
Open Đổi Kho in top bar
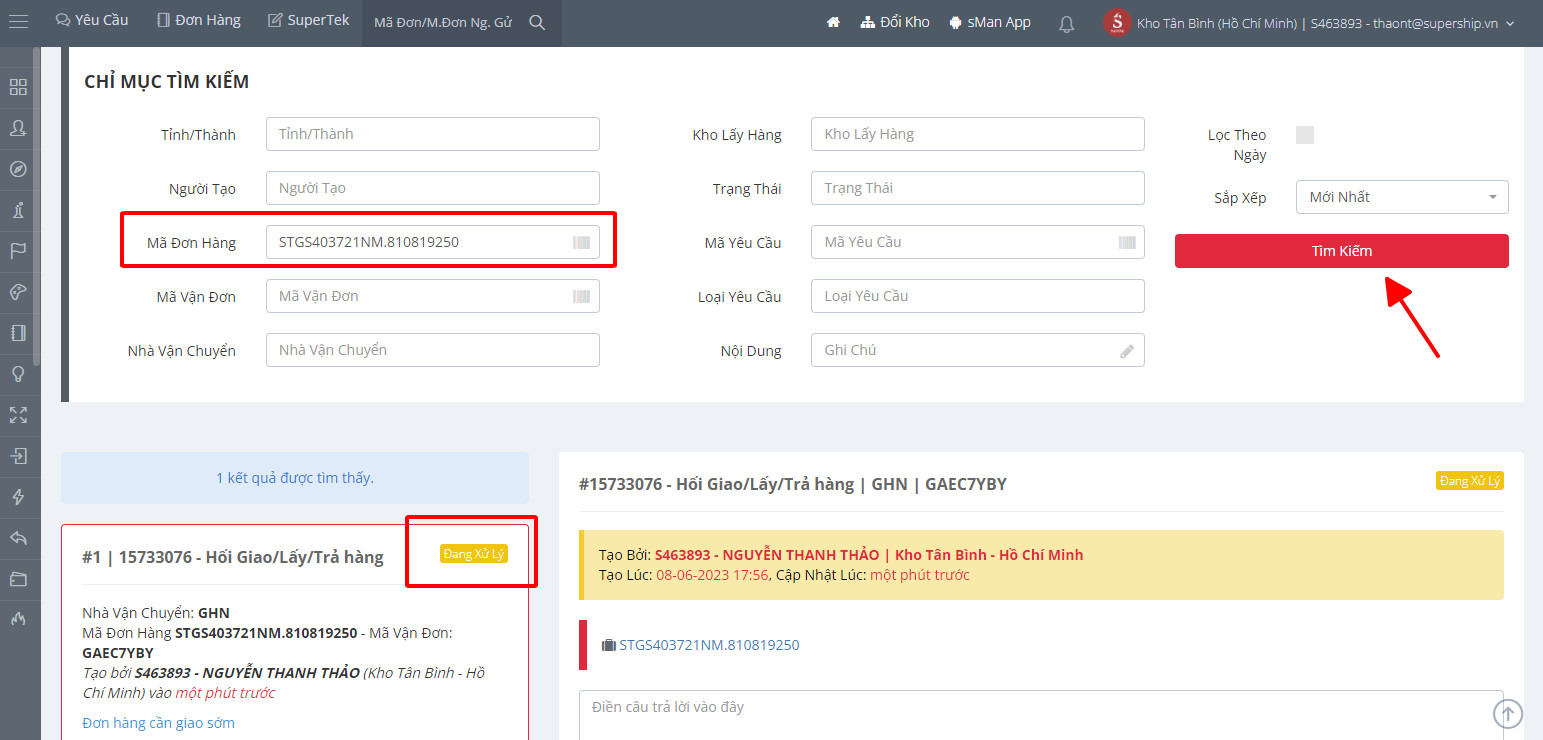tap(895, 22)
